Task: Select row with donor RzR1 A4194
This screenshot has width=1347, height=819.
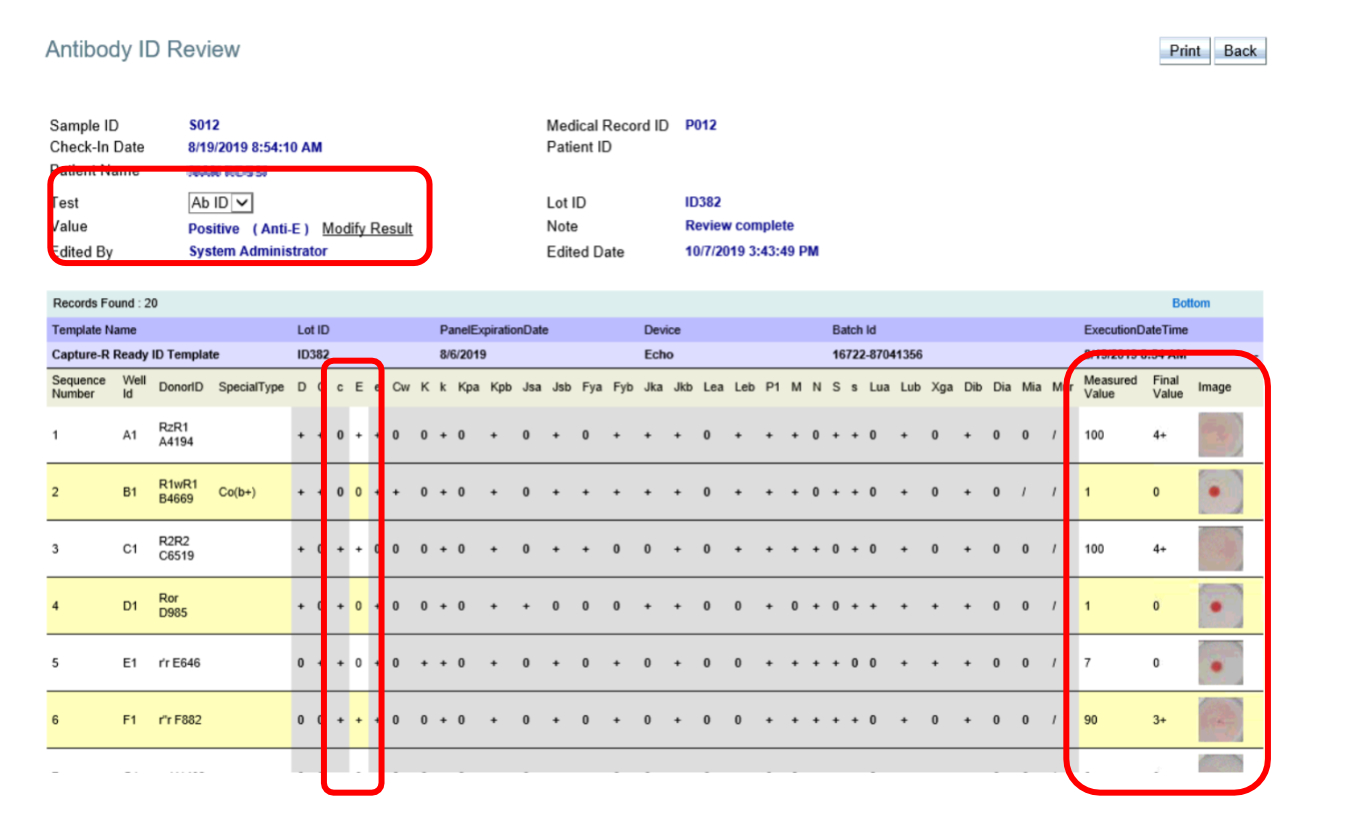Action: [x=176, y=435]
